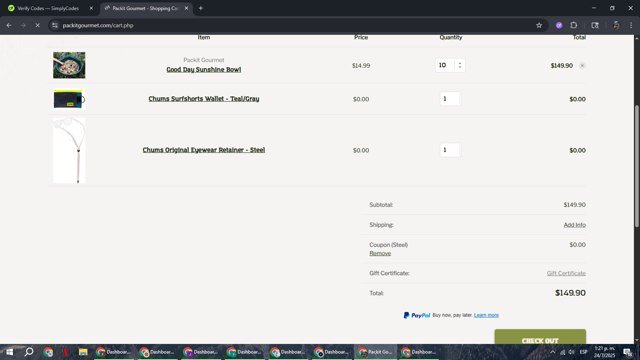View site information icon in address bar
Image resolution: width=640 pixels, height=360 pixels.
pos(55,25)
